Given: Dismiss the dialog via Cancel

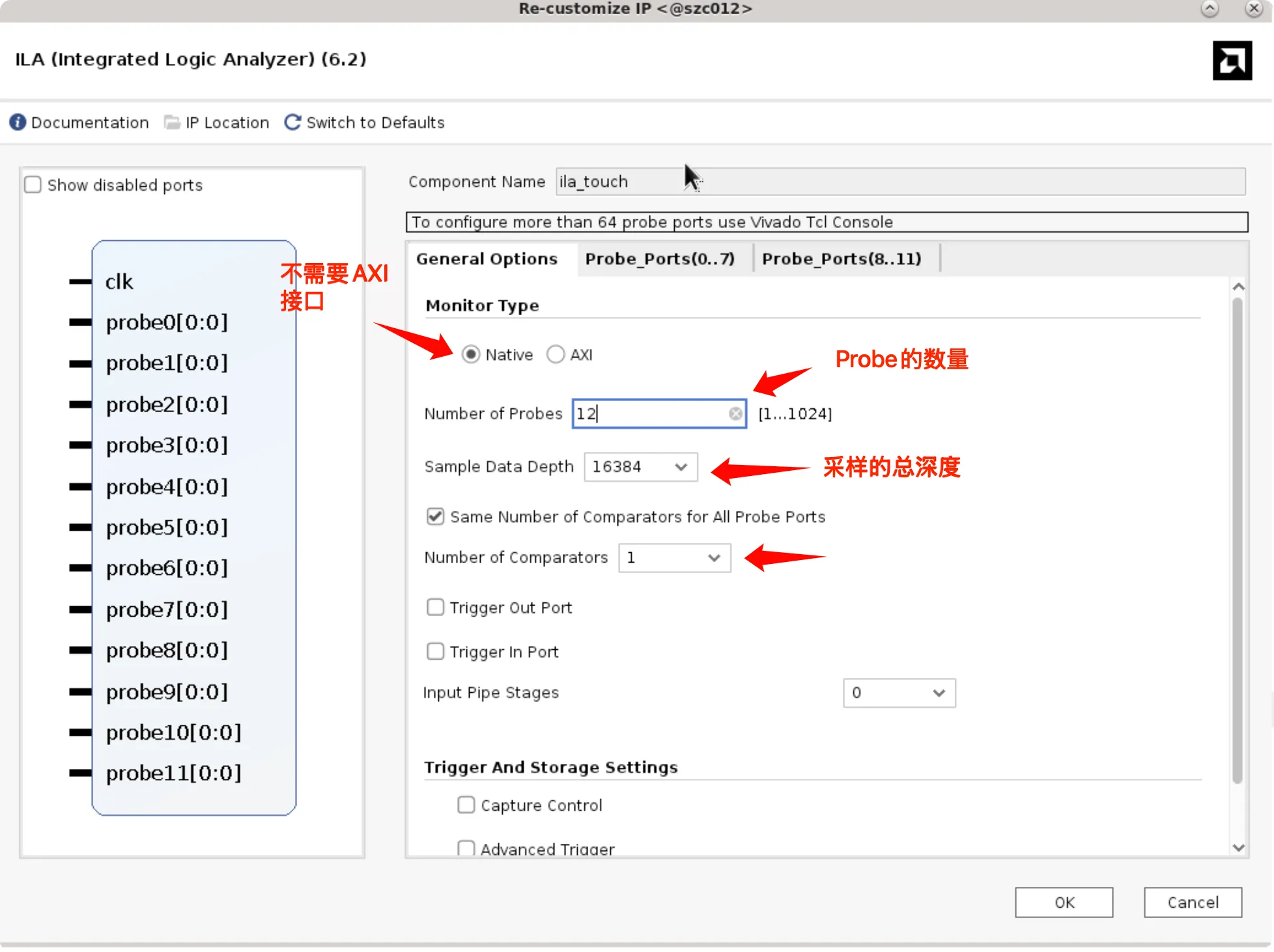Looking at the screenshot, I should pyautogui.click(x=1193, y=903).
